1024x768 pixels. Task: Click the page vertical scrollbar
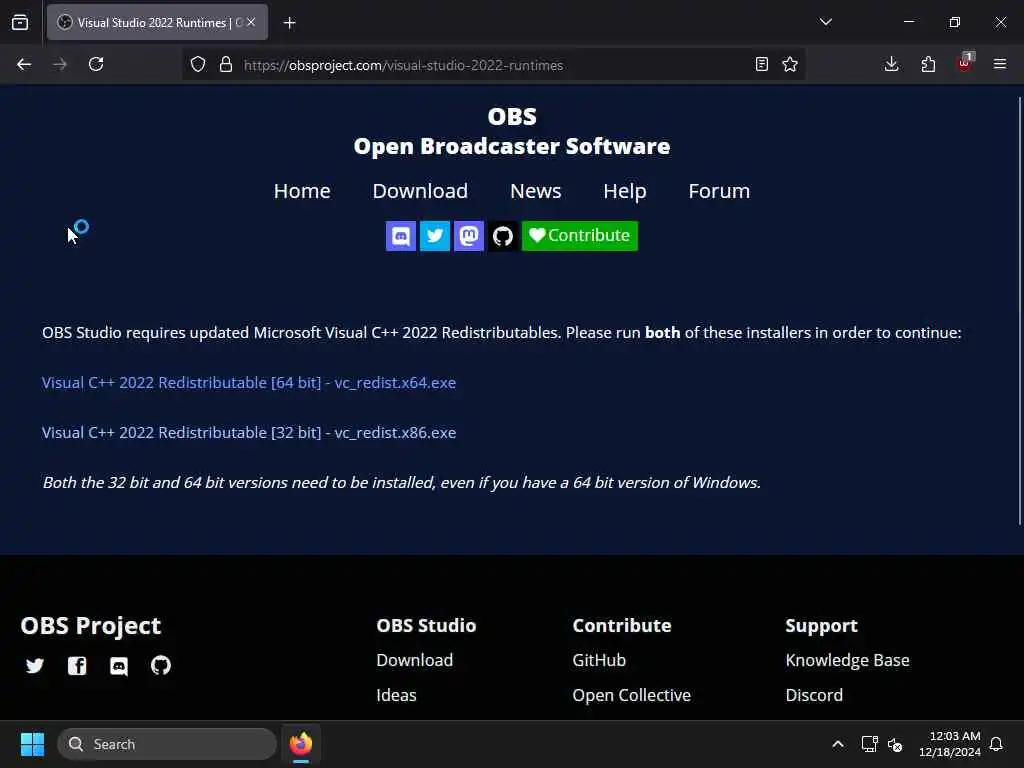[x=1019, y=310]
